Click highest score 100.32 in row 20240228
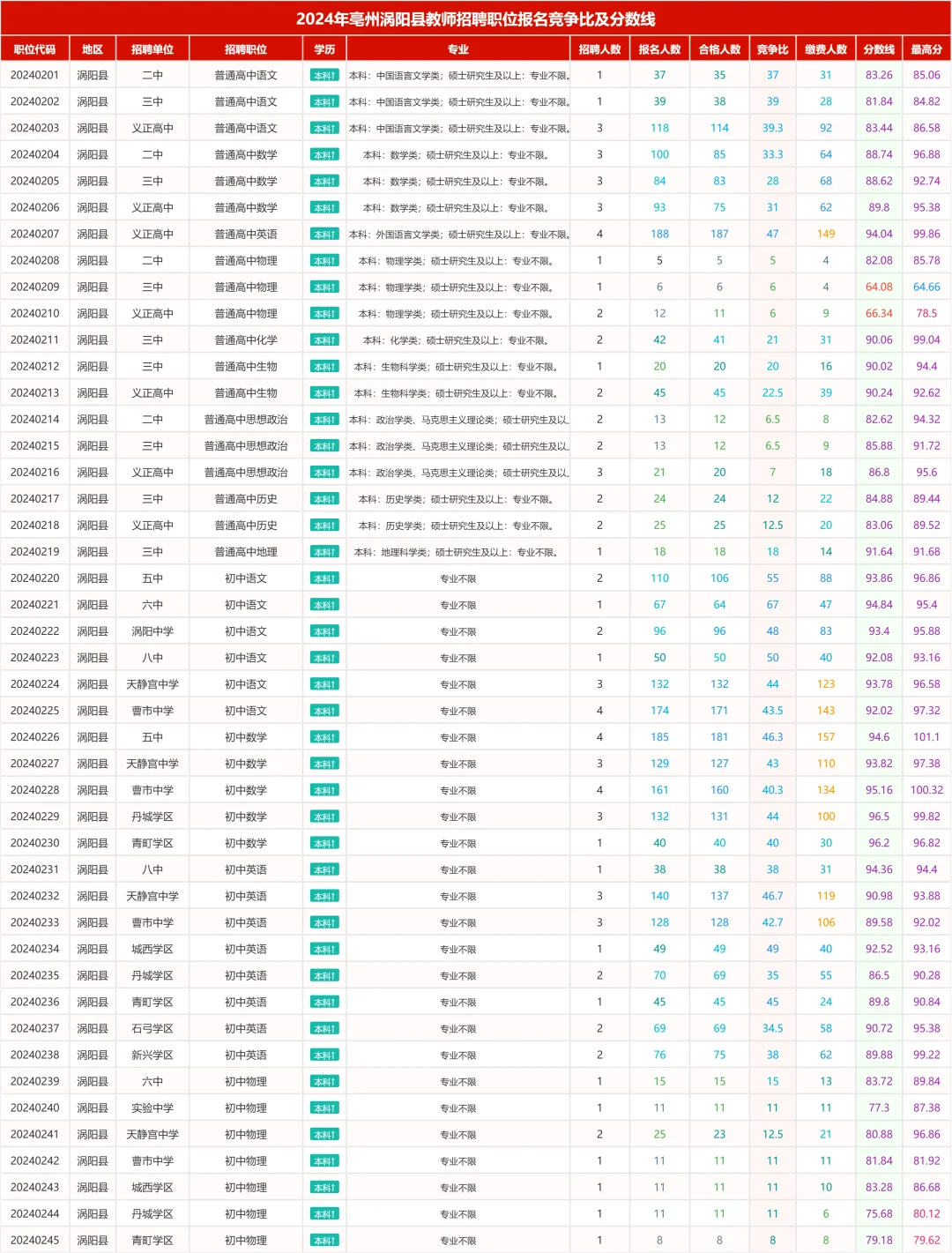This screenshot has height=1253, width=952. pyautogui.click(x=926, y=789)
